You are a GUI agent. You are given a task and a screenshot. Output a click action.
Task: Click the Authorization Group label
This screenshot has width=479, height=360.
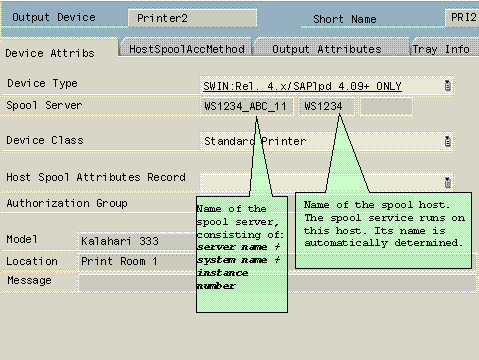pyautogui.click(x=67, y=203)
